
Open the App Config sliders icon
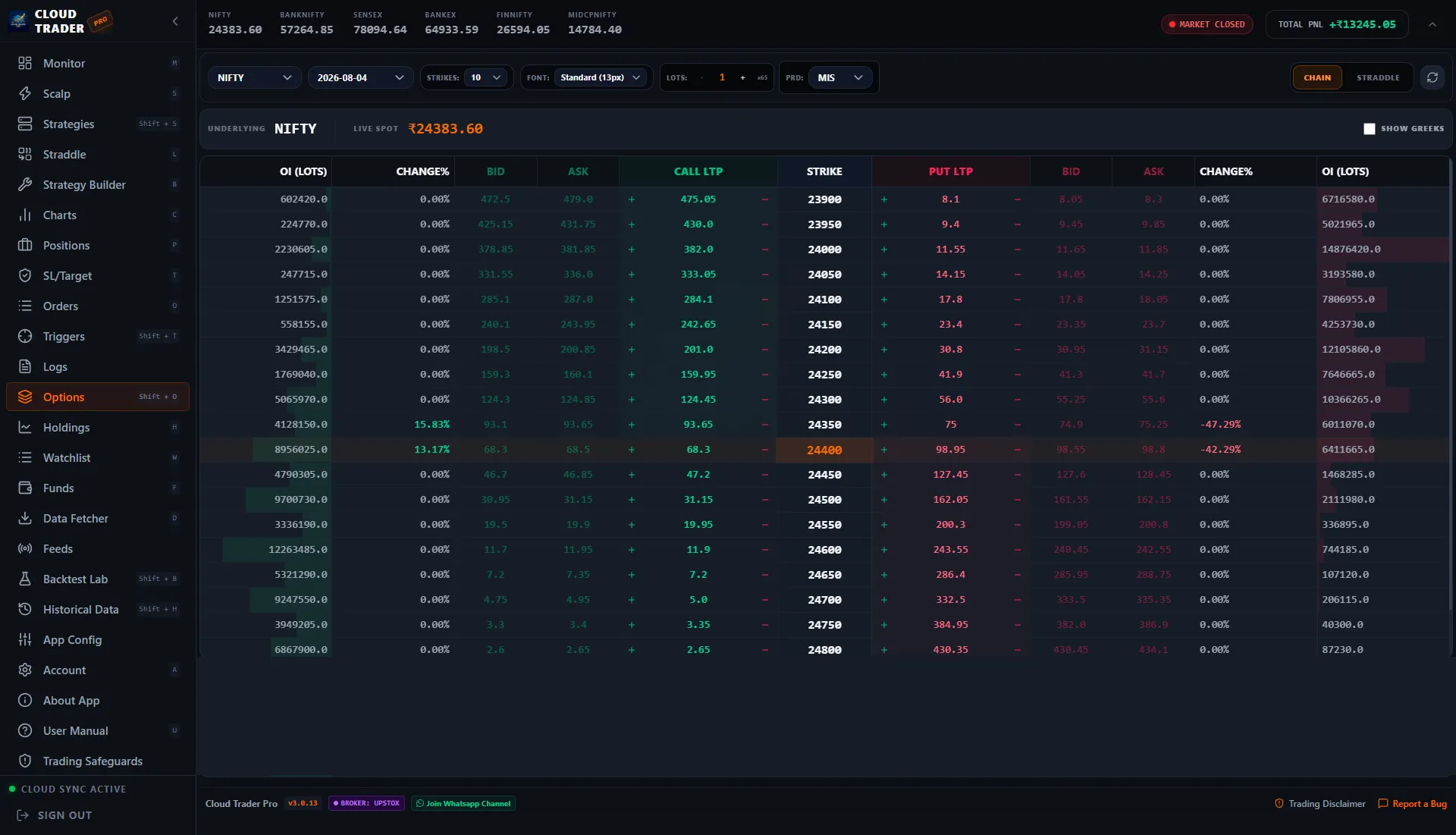25,639
